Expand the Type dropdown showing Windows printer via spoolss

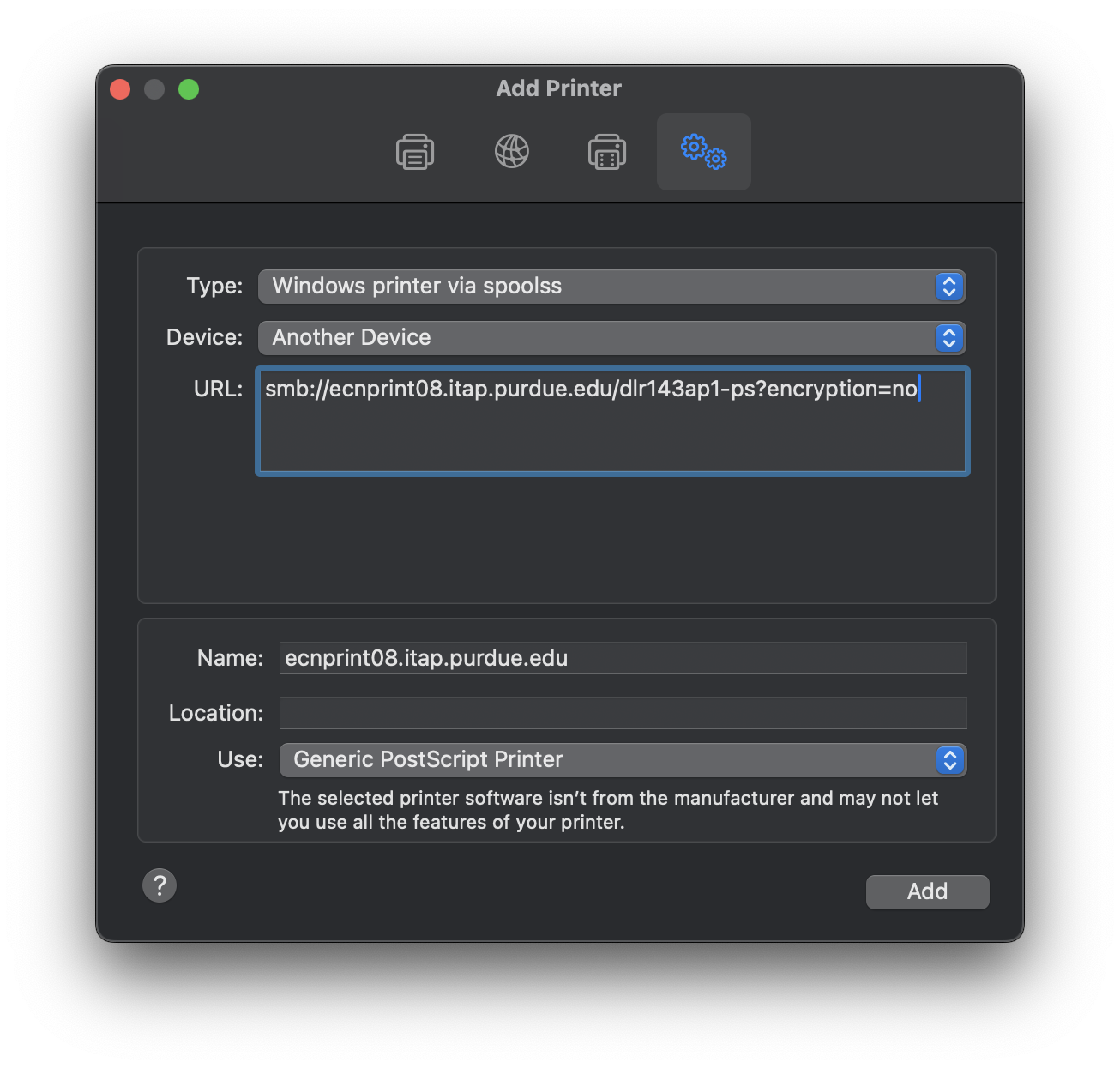[x=611, y=287]
